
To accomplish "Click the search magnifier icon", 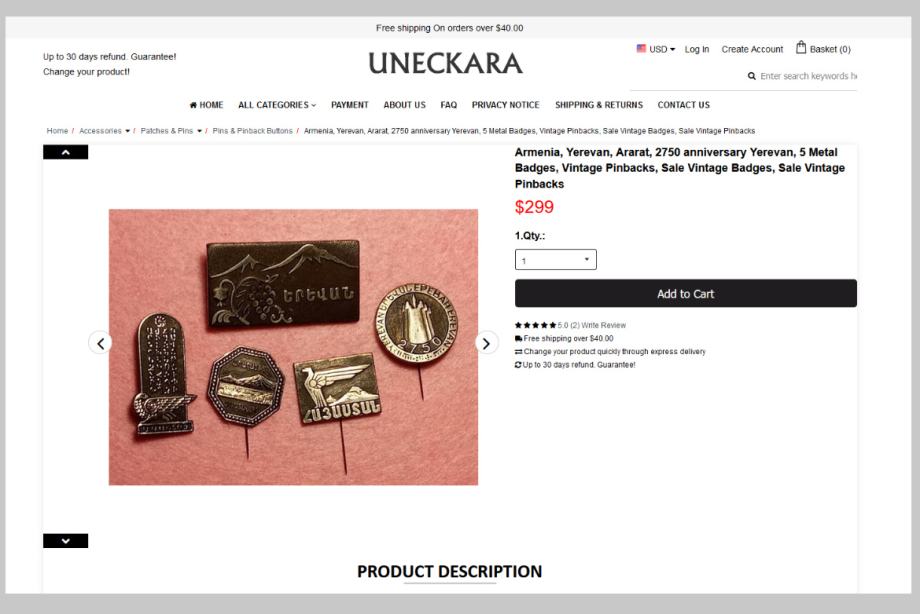I will click(752, 76).
